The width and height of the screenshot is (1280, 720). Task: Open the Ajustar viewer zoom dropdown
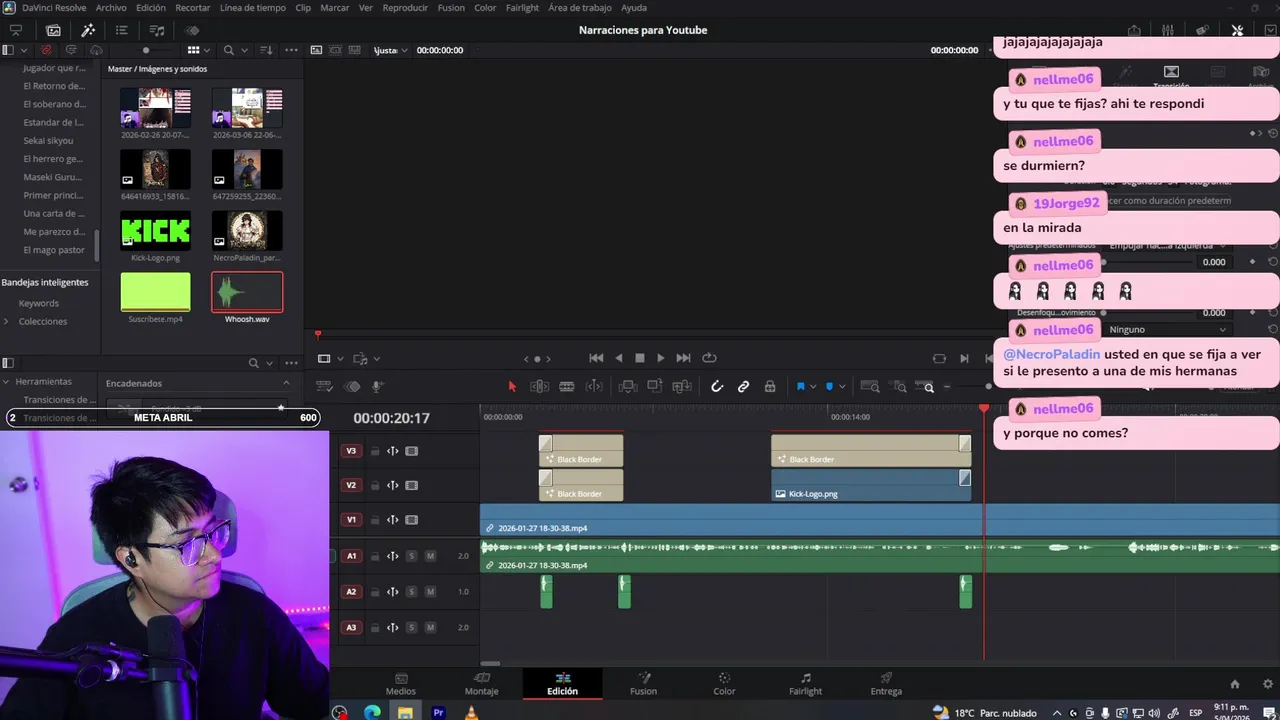click(391, 50)
